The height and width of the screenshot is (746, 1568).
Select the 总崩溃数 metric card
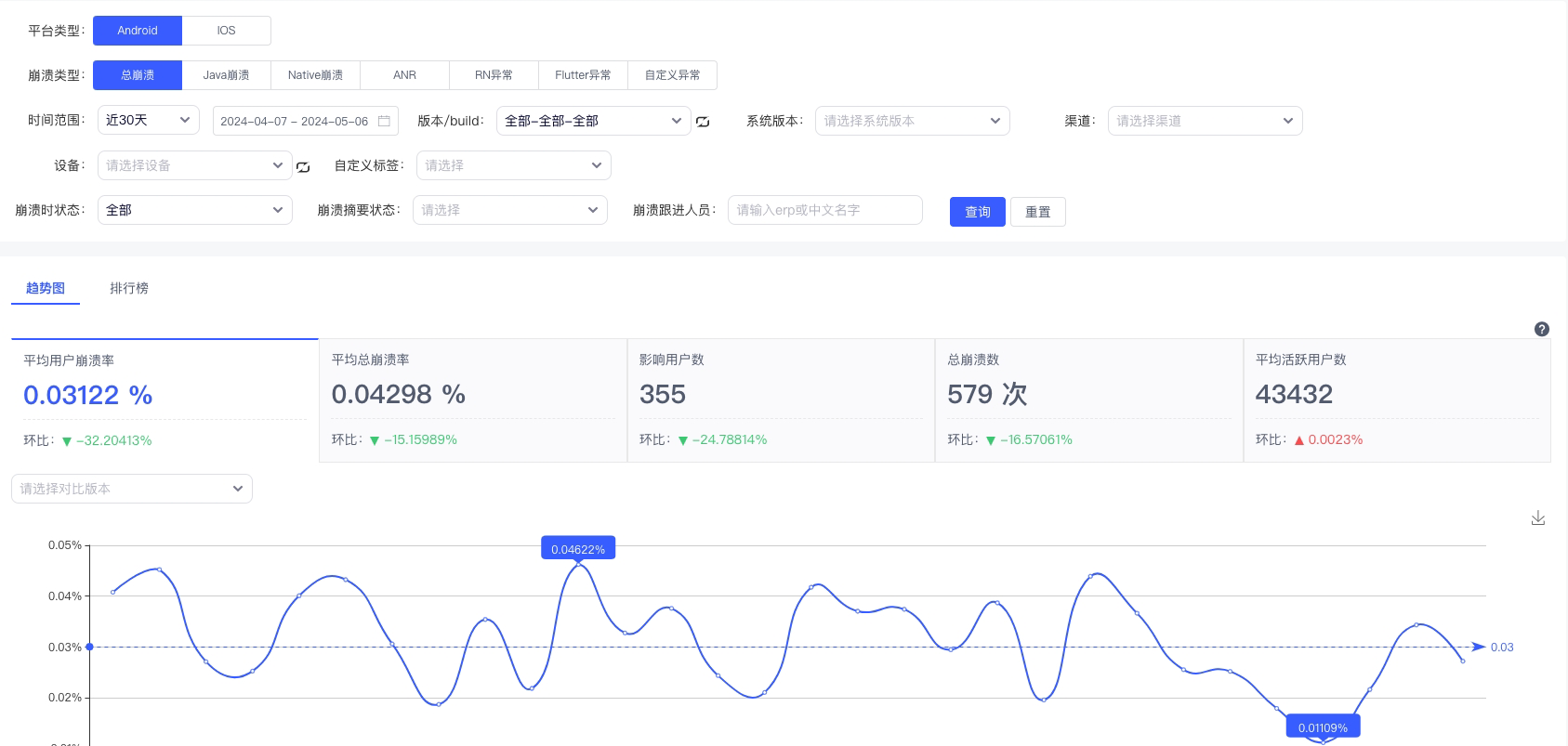[1089, 400]
